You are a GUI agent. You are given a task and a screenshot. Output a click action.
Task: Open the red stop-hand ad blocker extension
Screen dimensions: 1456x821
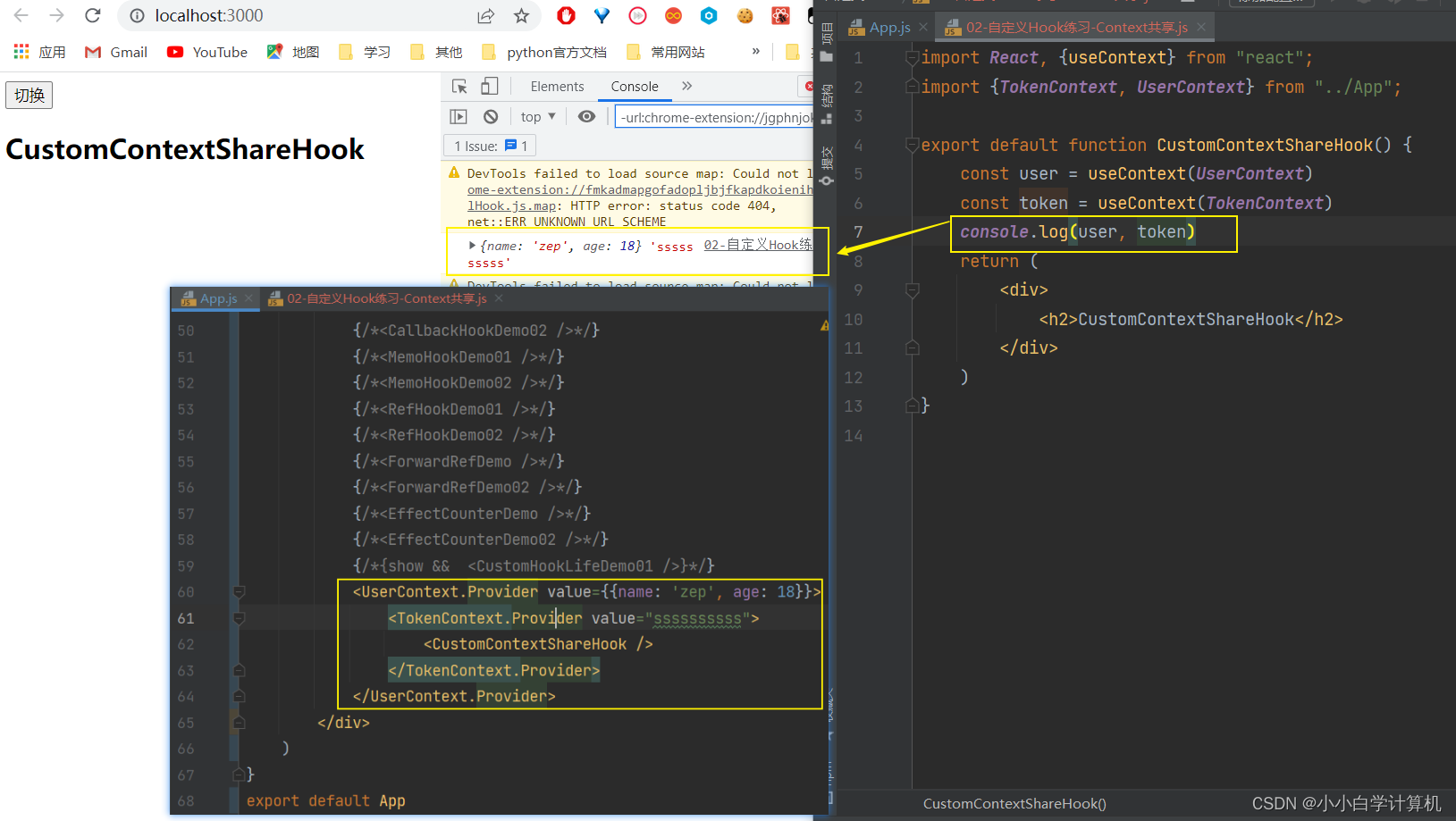point(566,15)
